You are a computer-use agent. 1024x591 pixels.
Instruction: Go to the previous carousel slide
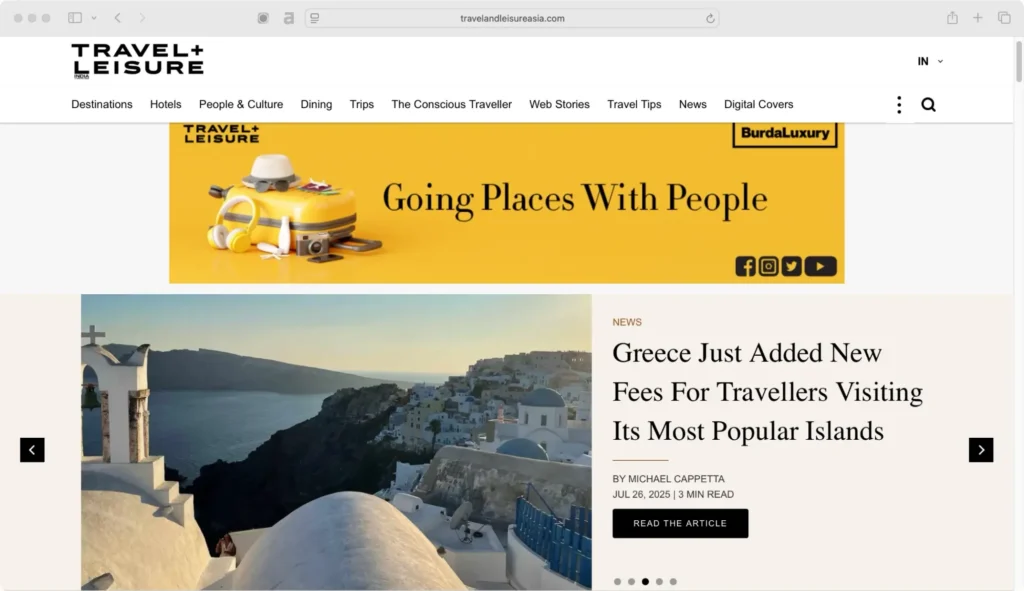click(32, 450)
